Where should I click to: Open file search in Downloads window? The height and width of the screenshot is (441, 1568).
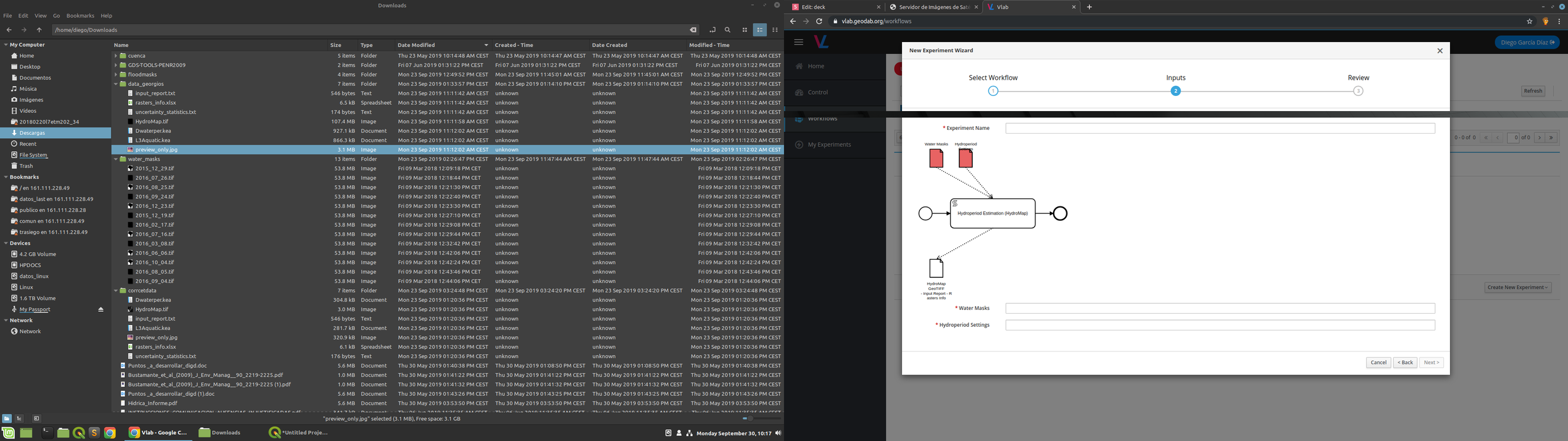[728, 29]
